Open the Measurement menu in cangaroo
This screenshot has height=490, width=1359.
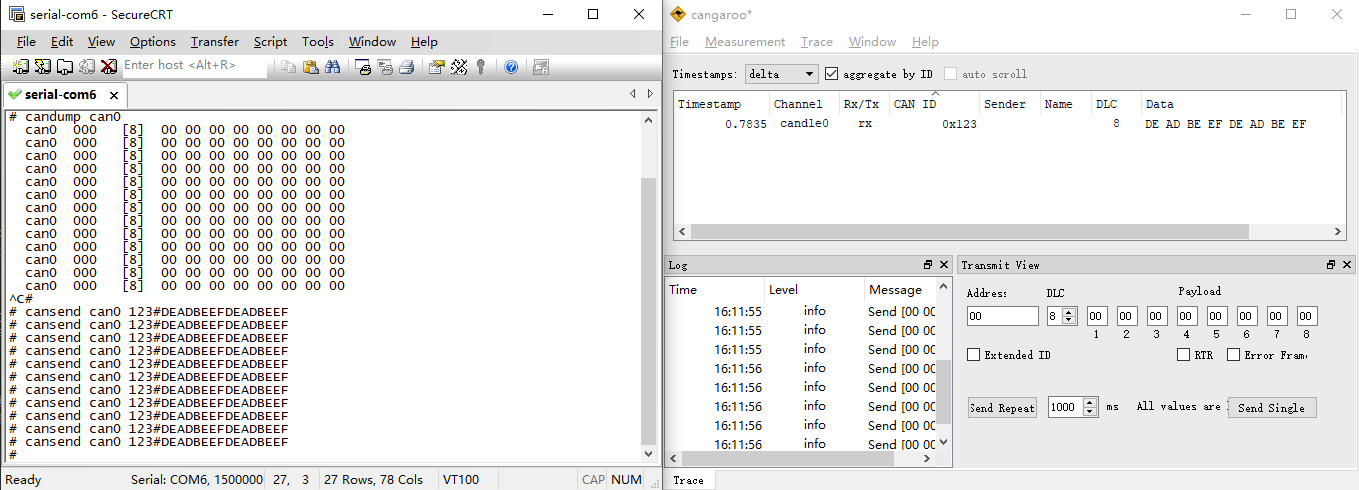click(745, 42)
